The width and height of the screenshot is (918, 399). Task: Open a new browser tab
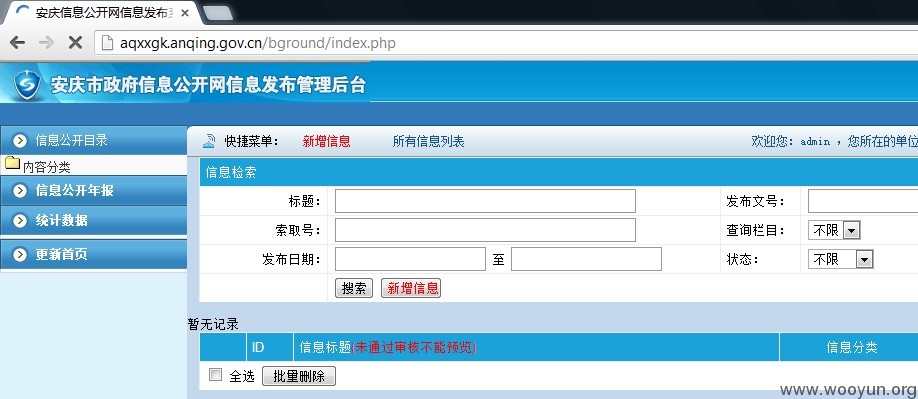pos(217,13)
